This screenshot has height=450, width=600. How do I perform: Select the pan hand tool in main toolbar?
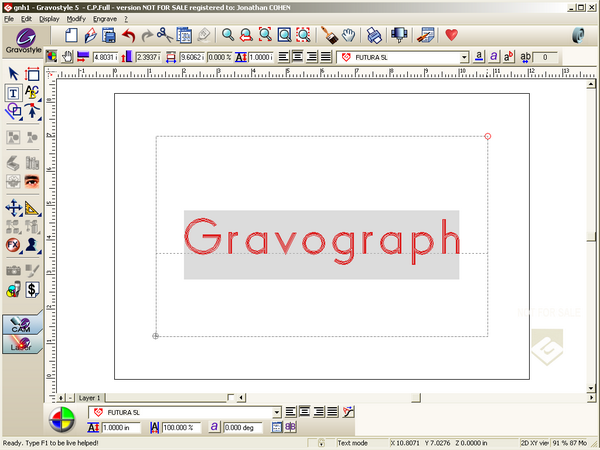(x=349, y=35)
